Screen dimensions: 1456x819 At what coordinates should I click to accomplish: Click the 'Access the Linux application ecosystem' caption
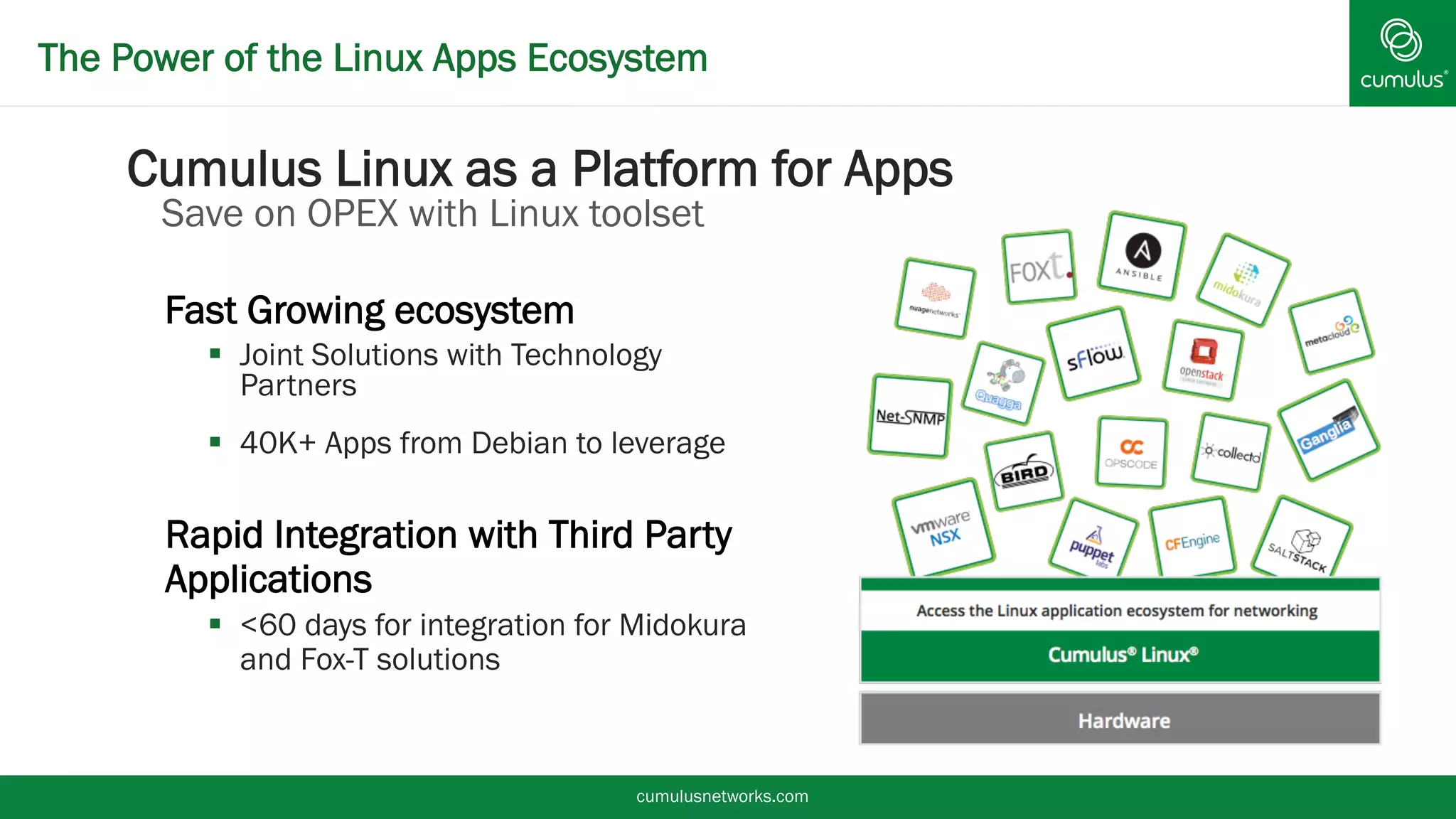point(1117,611)
